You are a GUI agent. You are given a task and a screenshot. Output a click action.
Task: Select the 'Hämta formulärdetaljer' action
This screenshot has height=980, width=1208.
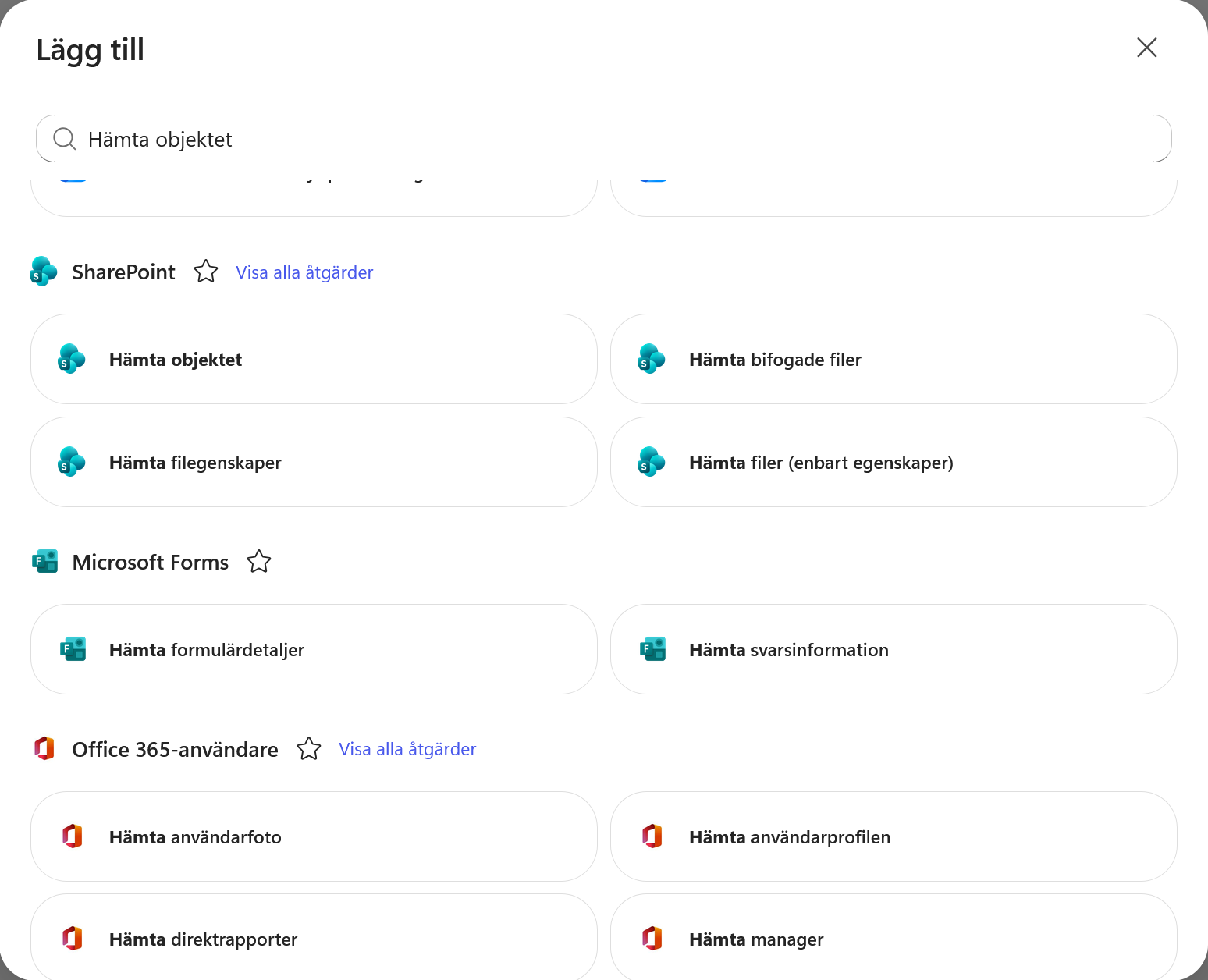pyautogui.click(x=314, y=649)
